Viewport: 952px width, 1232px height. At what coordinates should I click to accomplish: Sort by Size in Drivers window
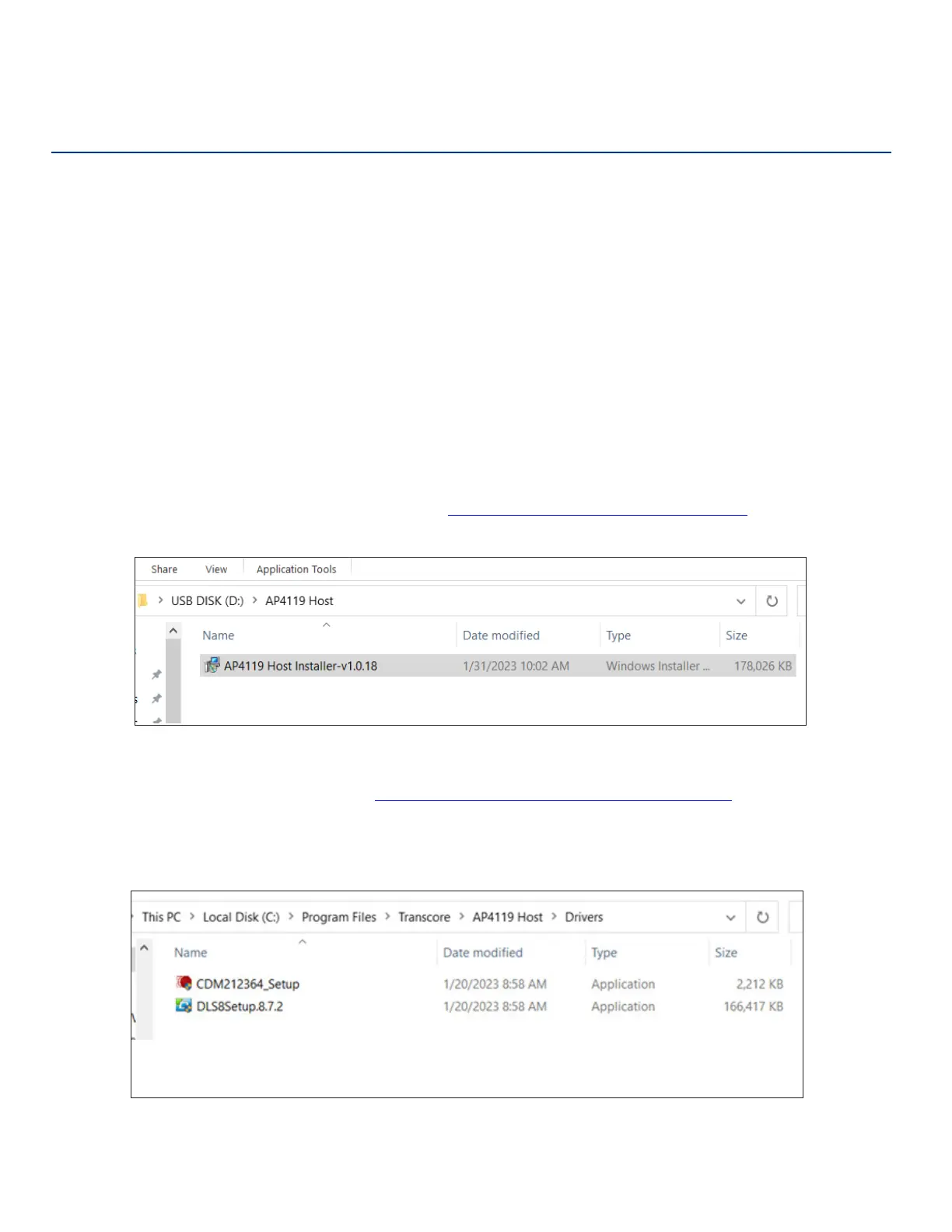[x=726, y=952]
